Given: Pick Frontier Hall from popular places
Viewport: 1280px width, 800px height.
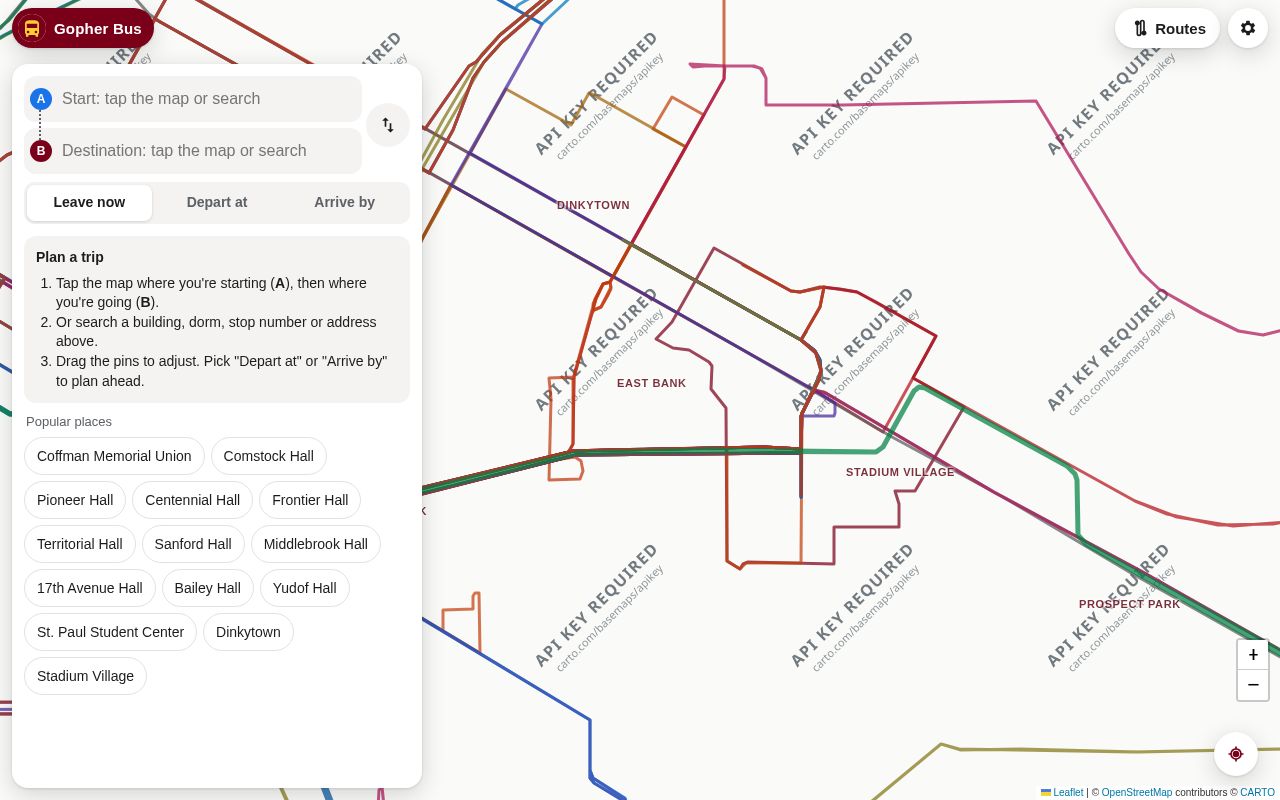Looking at the screenshot, I should tap(310, 500).
